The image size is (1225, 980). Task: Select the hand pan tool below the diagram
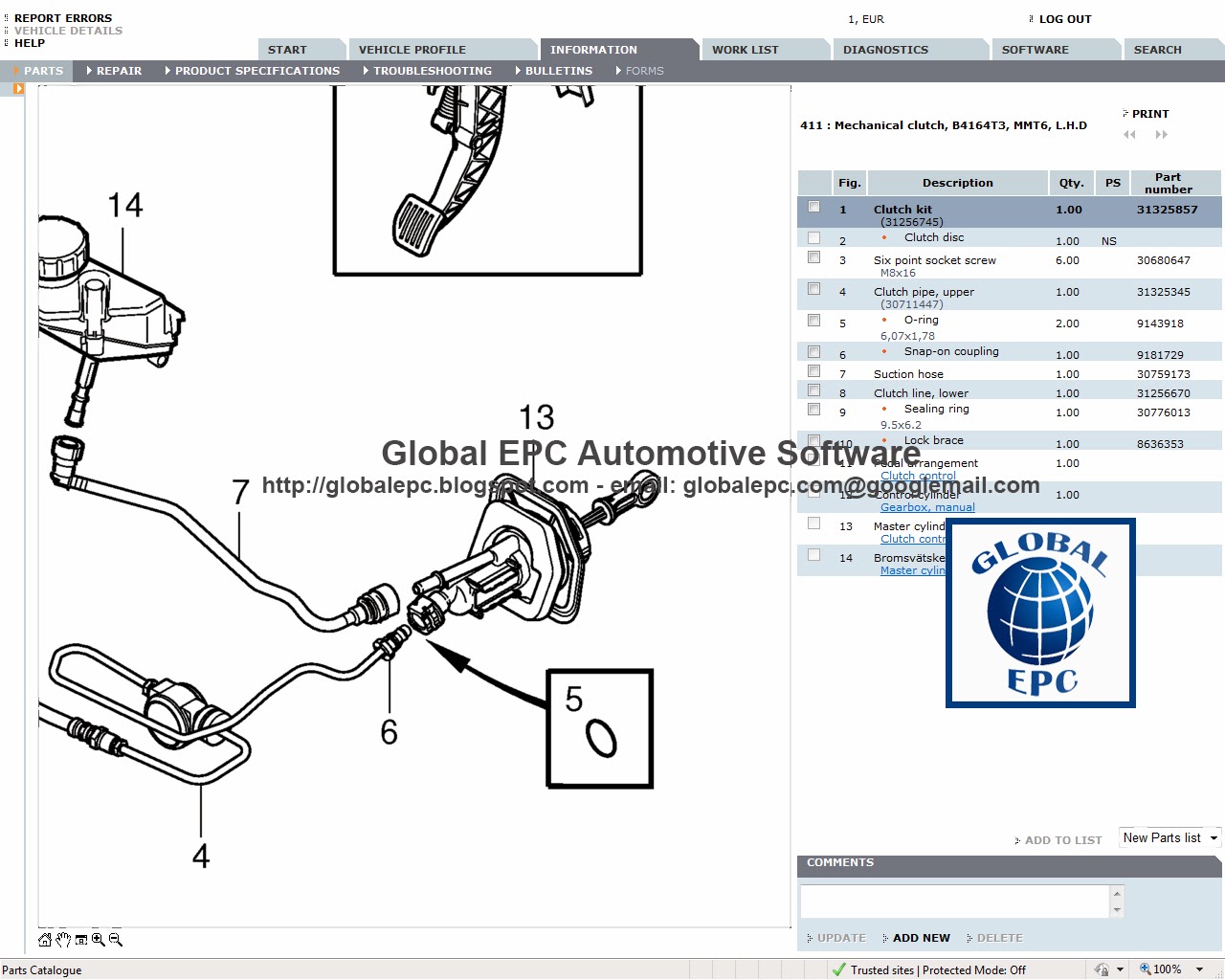coord(62,940)
